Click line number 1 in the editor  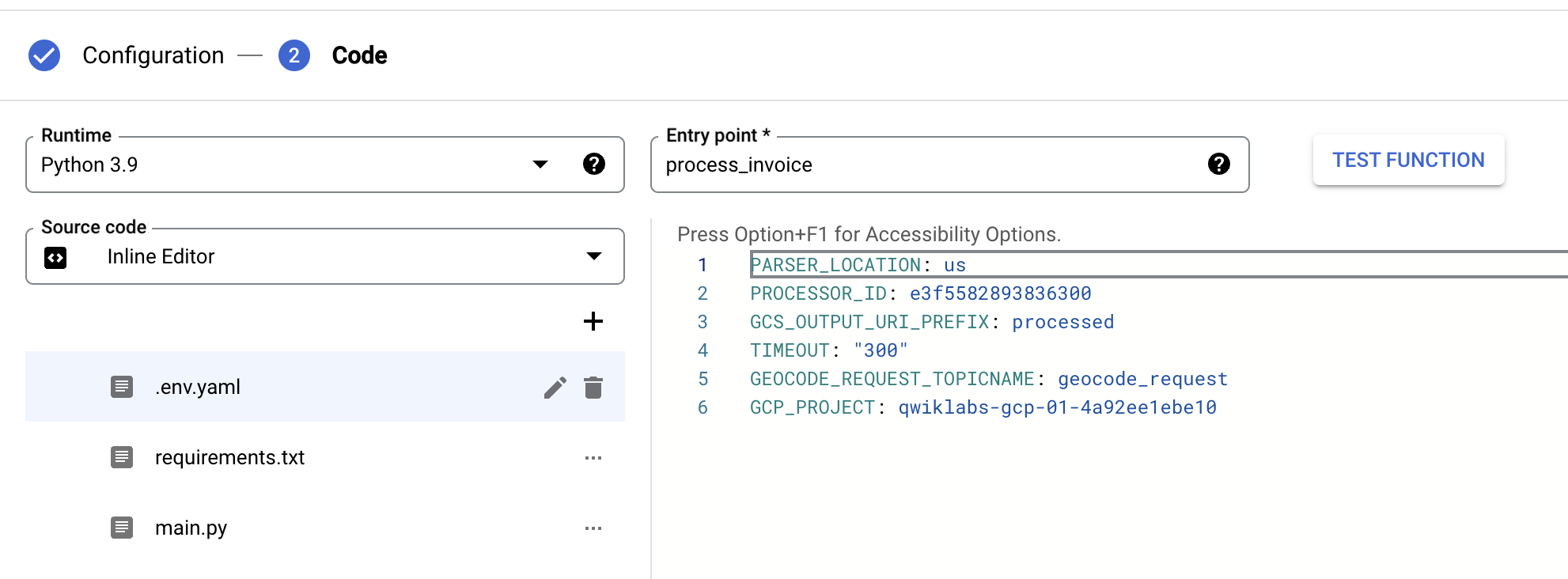point(703,265)
